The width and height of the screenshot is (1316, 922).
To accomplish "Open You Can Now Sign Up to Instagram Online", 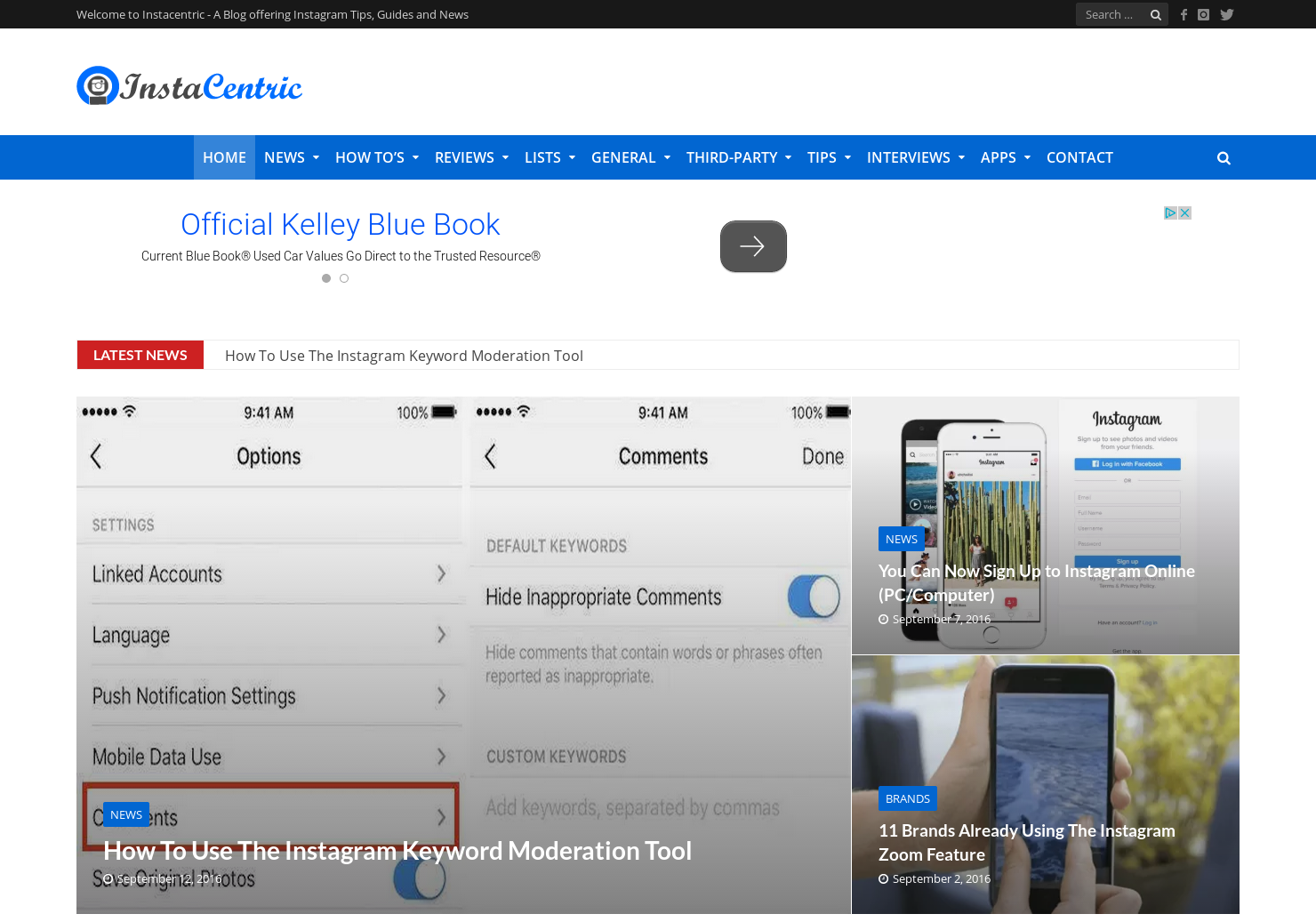I will (x=1037, y=582).
